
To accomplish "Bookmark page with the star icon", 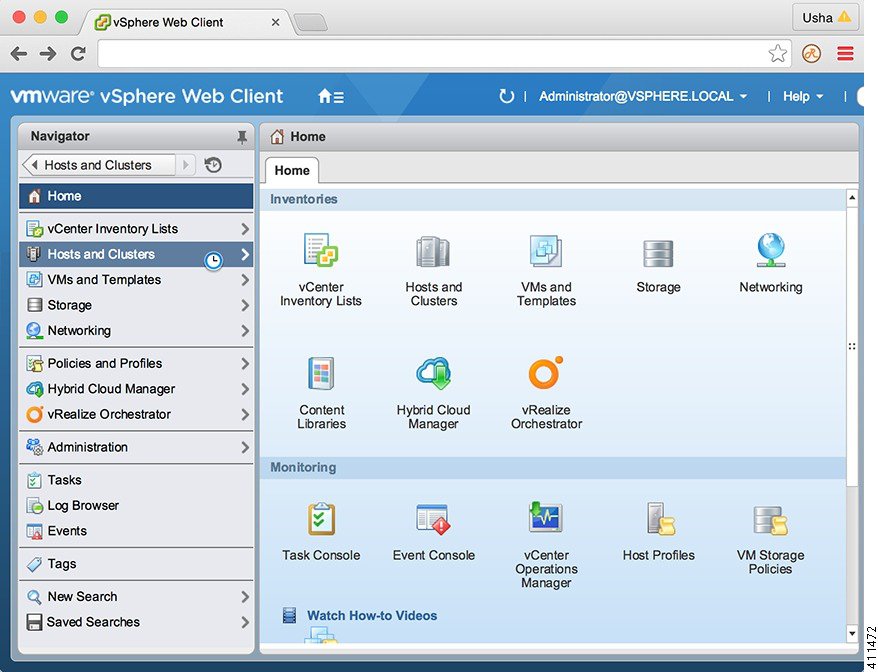I will (x=777, y=54).
